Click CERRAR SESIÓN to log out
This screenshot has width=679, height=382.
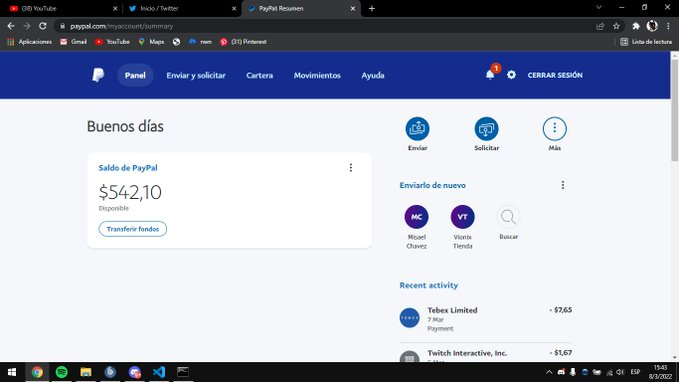[x=555, y=75]
